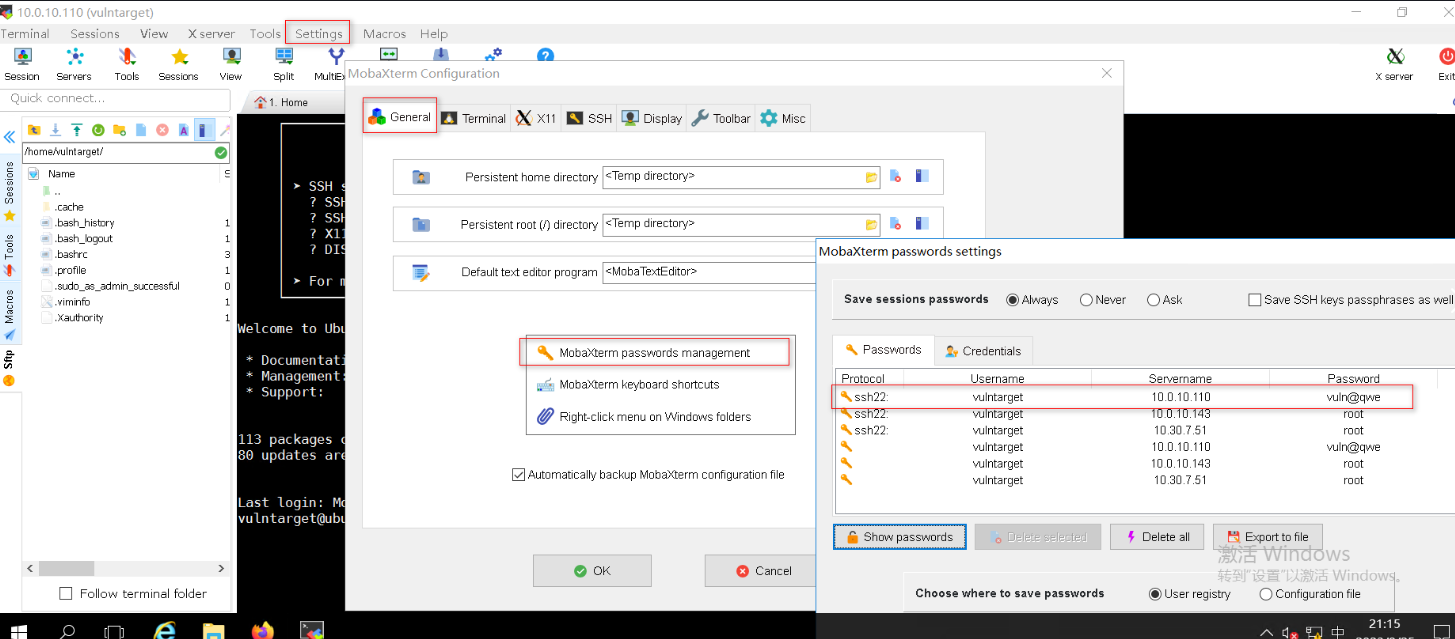Open the Session toolbar icon
Image resolution: width=1455 pixels, height=639 pixels.
21,65
